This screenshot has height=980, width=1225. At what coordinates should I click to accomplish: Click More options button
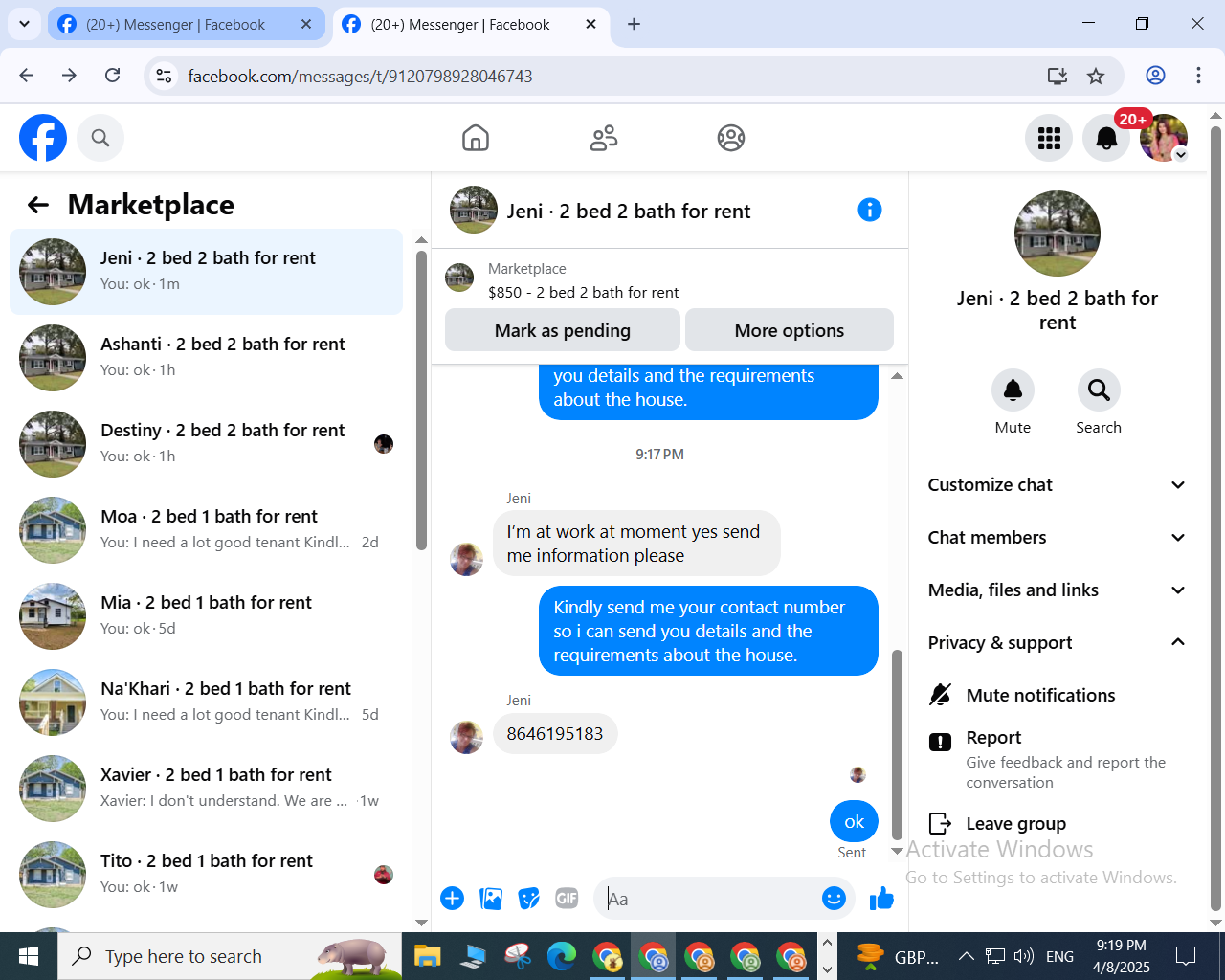click(x=790, y=330)
